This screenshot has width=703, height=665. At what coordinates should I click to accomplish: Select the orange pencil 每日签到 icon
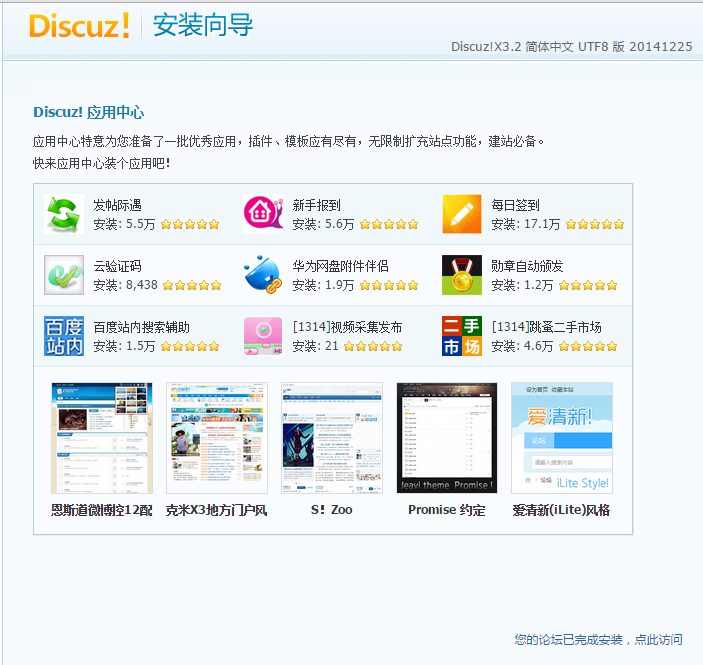pos(462,214)
